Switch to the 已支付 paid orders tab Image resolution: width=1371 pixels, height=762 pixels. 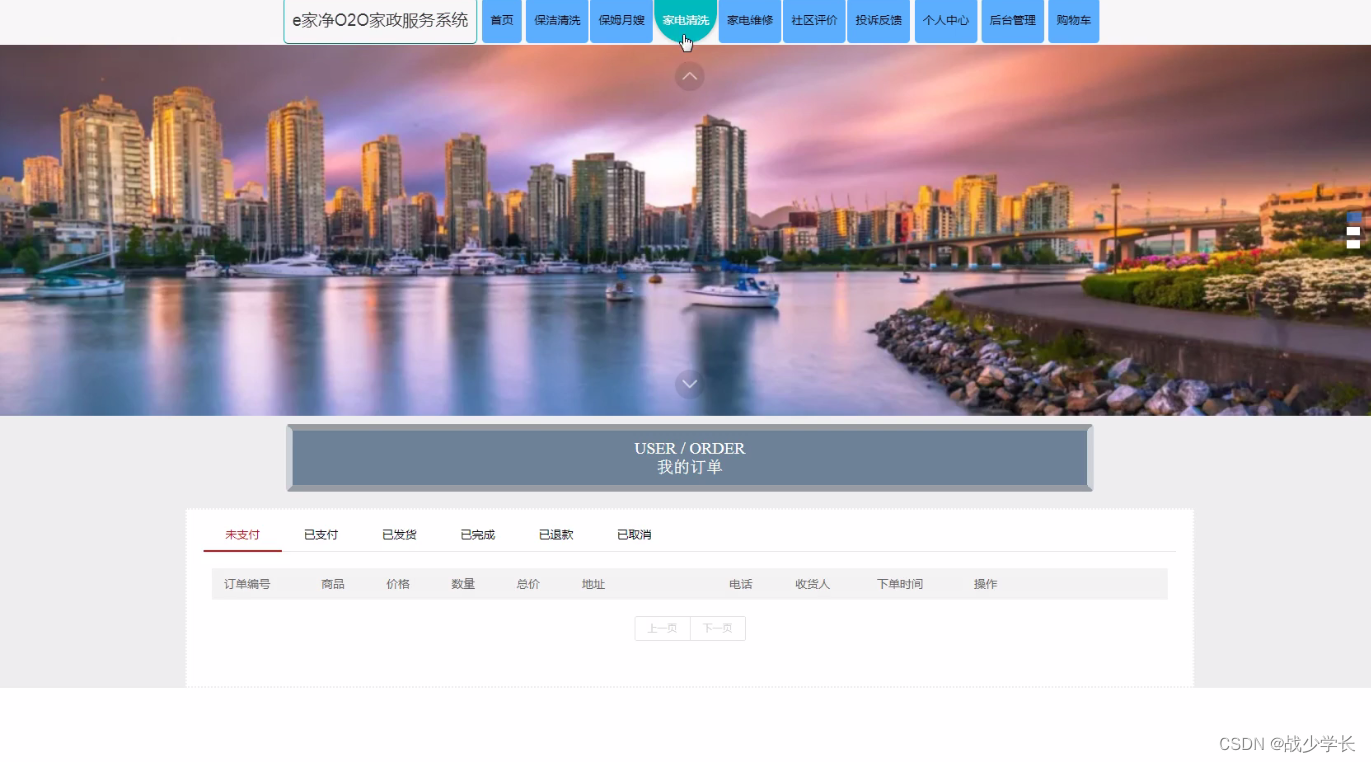(x=320, y=534)
